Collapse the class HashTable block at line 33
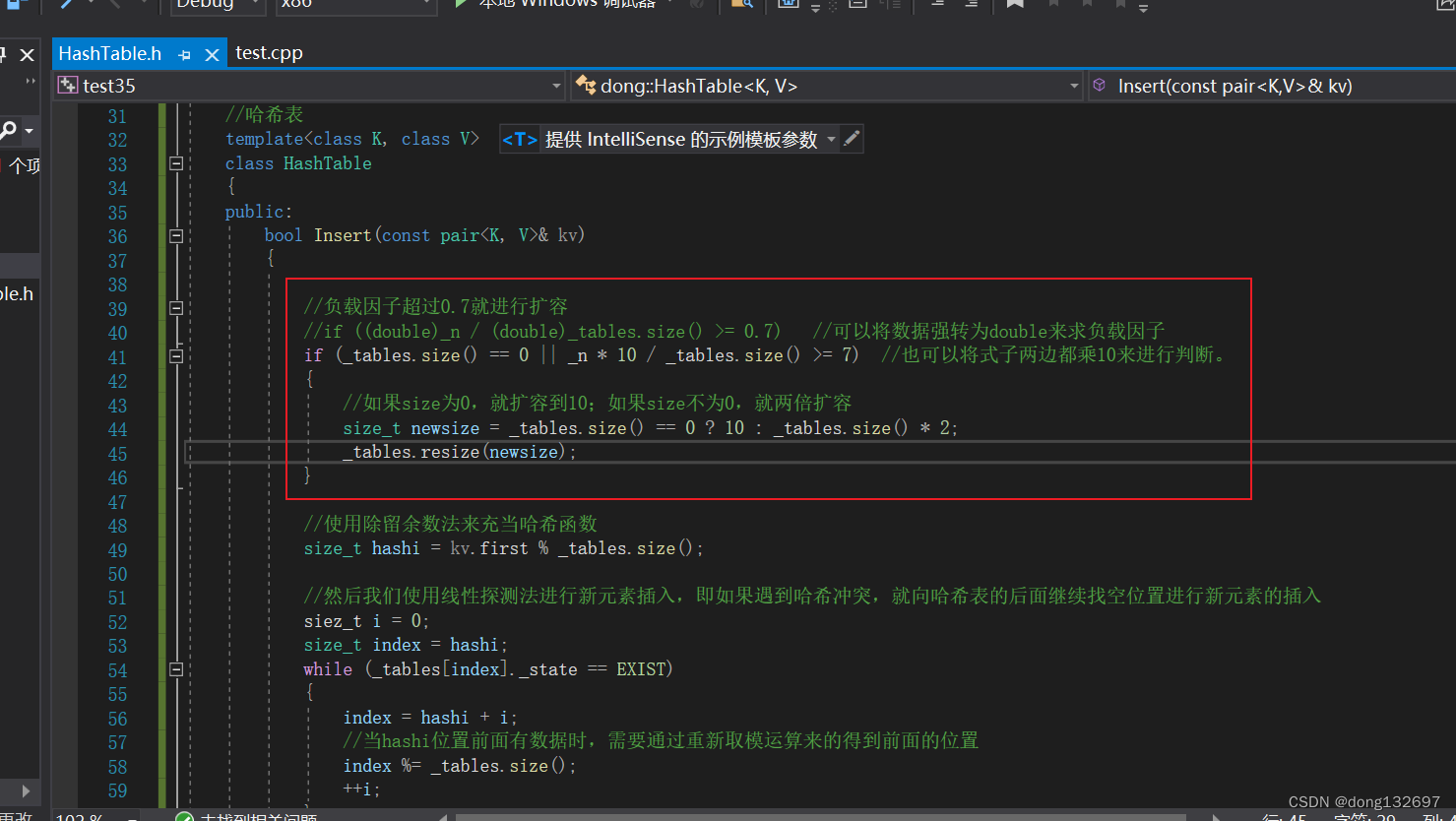The width and height of the screenshot is (1456, 821). pyautogui.click(x=176, y=163)
